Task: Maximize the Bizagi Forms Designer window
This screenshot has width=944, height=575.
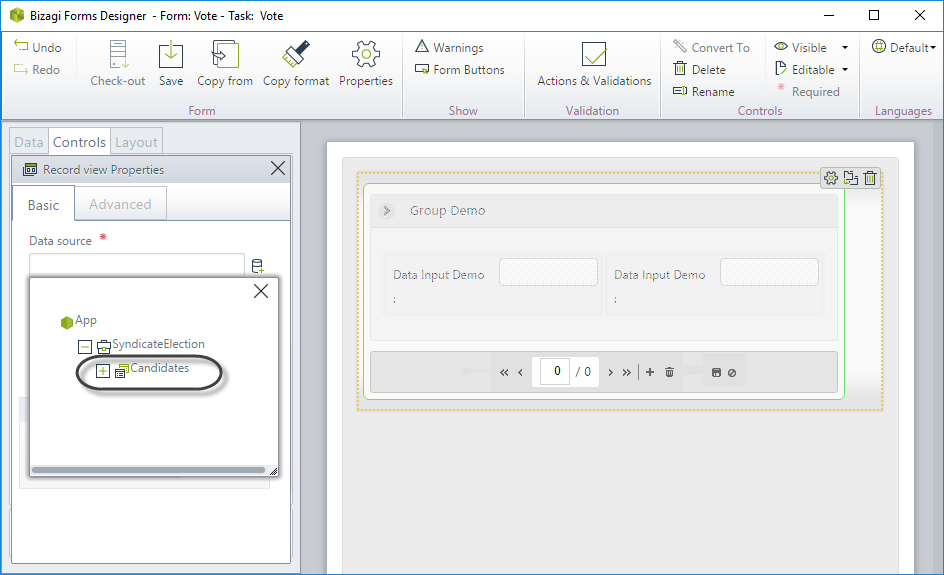Action: pos(874,15)
